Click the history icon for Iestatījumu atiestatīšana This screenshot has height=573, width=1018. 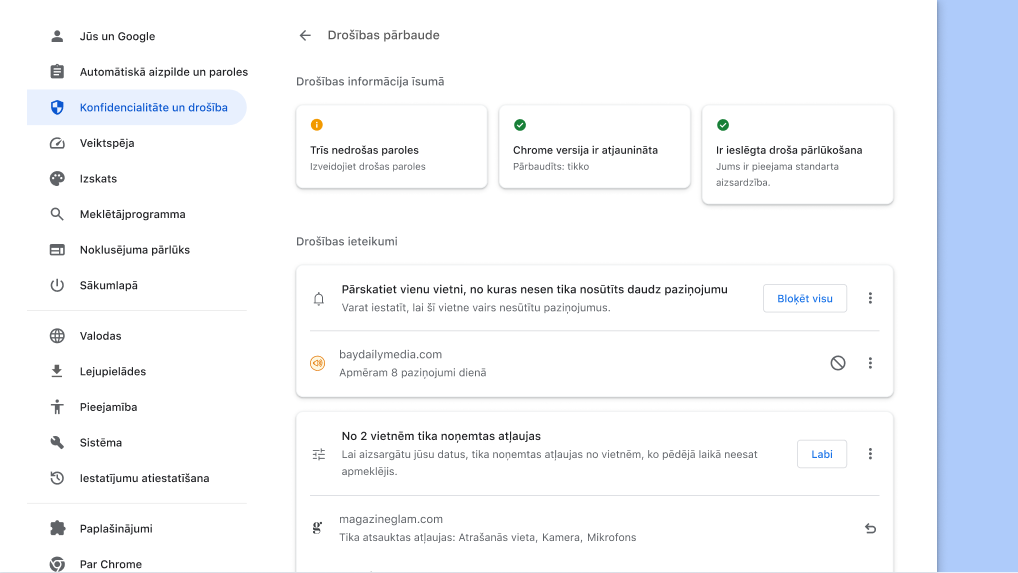click(x=57, y=478)
